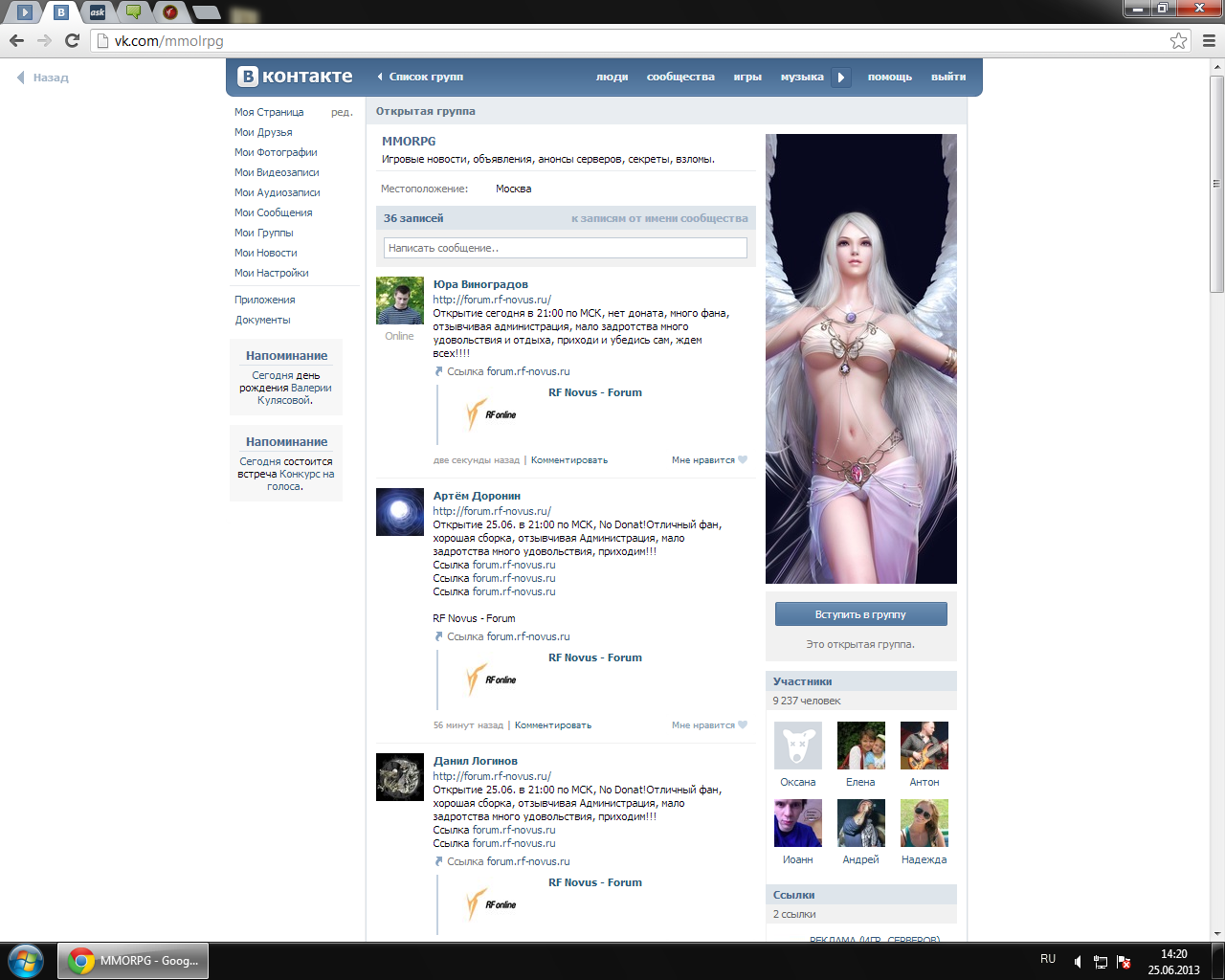1225x980 pixels.
Task: Open Моя Страница in sidebar
Action: pyautogui.click(x=269, y=112)
